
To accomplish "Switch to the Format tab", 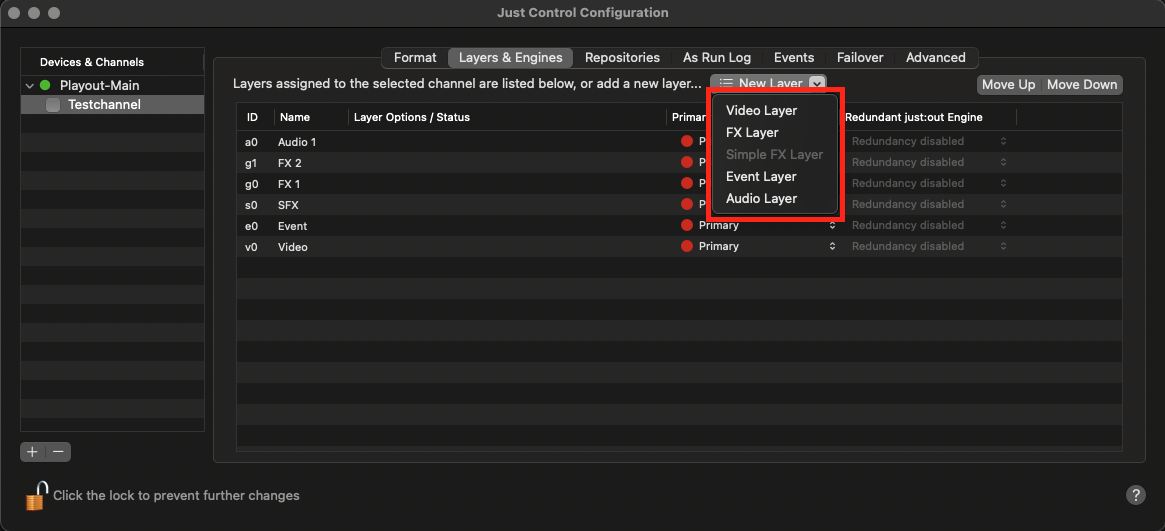I will pyautogui.click(x=415, y=57).
